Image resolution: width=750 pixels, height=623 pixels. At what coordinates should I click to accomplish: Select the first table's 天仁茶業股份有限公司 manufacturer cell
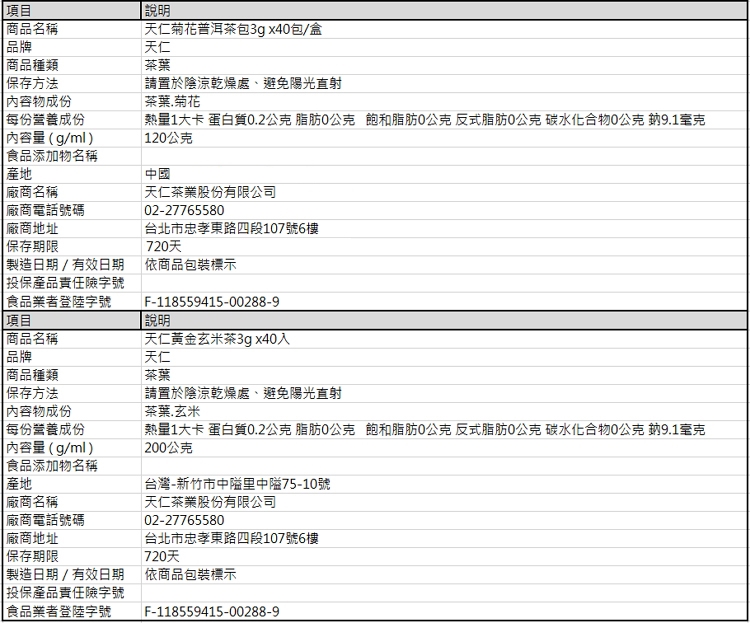pyautogui.click(x=210, y=192)
